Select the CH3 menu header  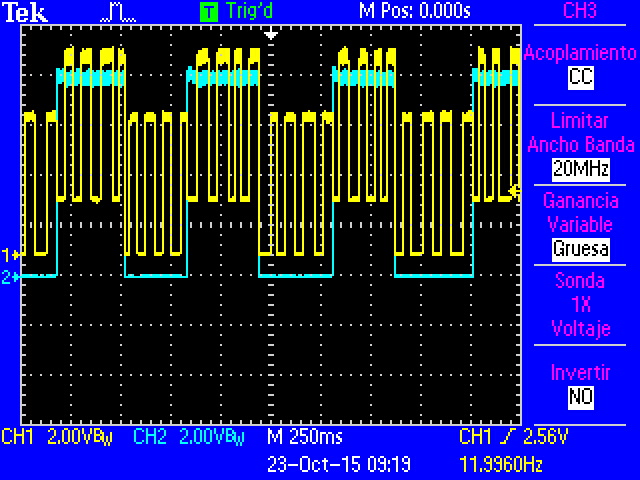point(580,11)
